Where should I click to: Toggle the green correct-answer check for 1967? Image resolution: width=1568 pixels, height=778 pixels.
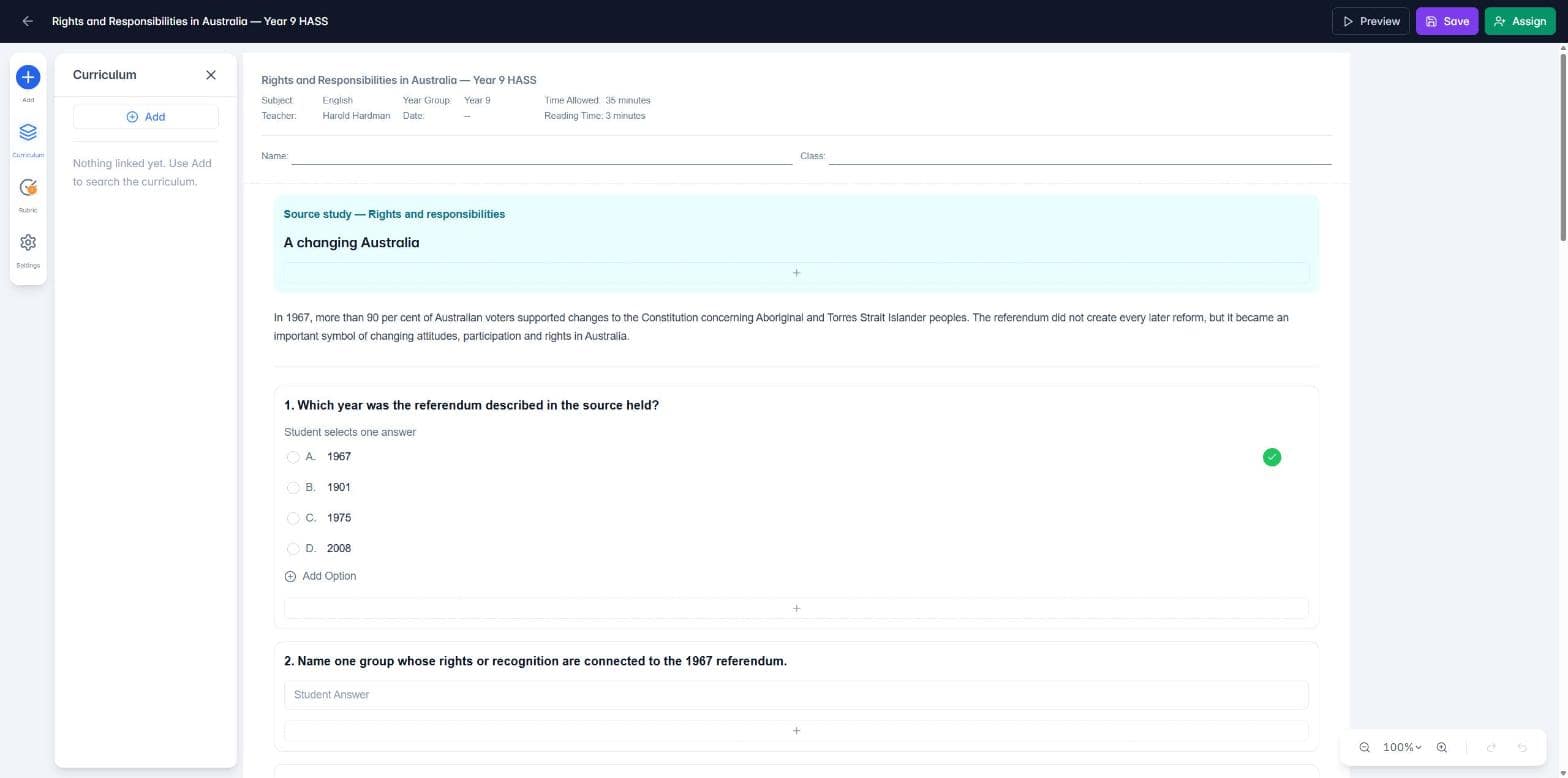(1271, 457)
